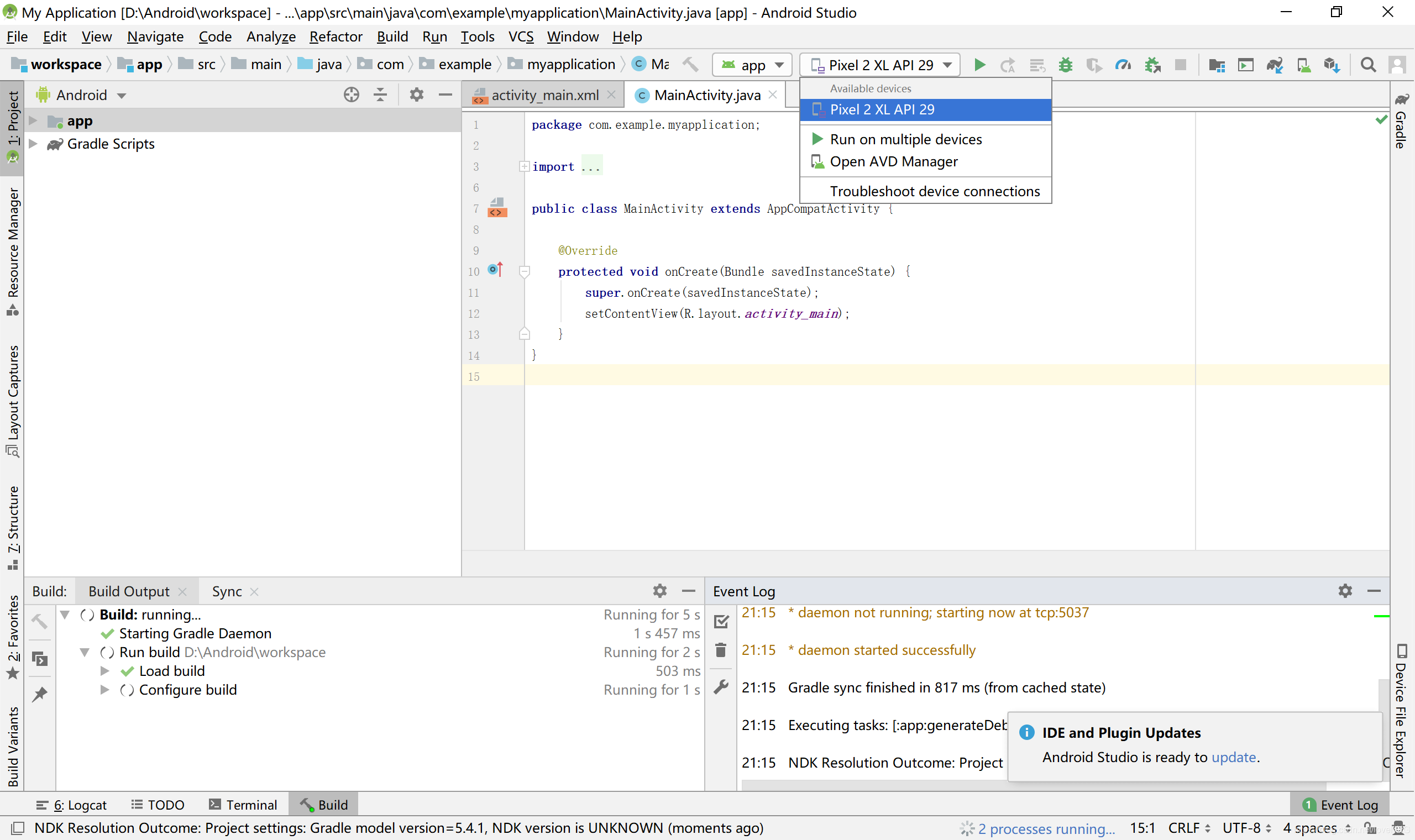Click Apply Code Changes icon
The image size is (1415, 840).
pyautogui.click(x=1037, y=65)
